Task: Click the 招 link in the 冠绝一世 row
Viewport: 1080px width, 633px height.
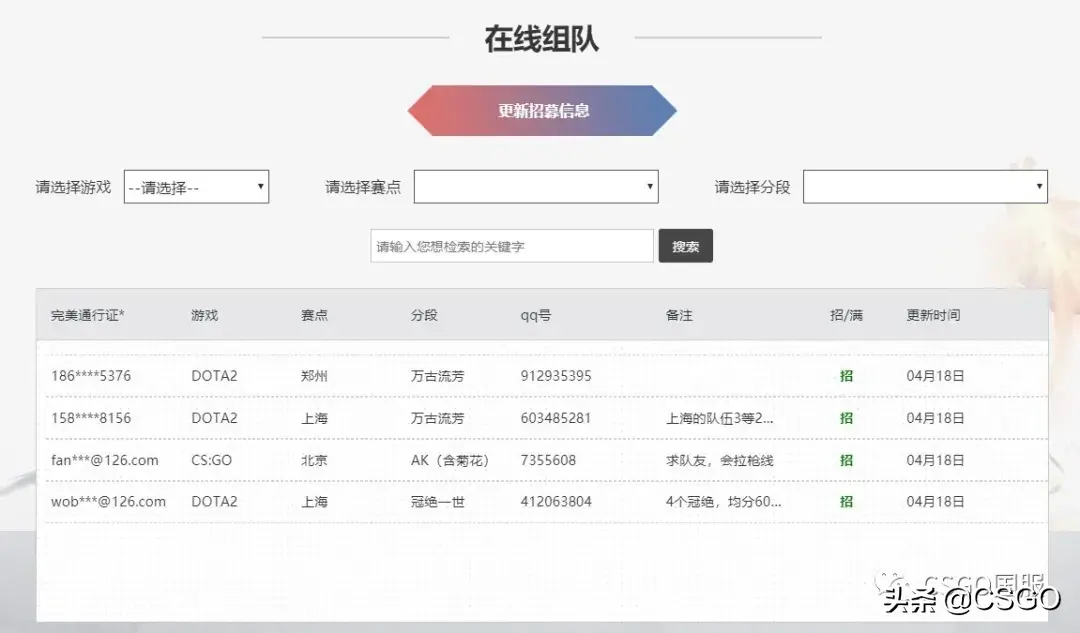Action: [845, 501]
